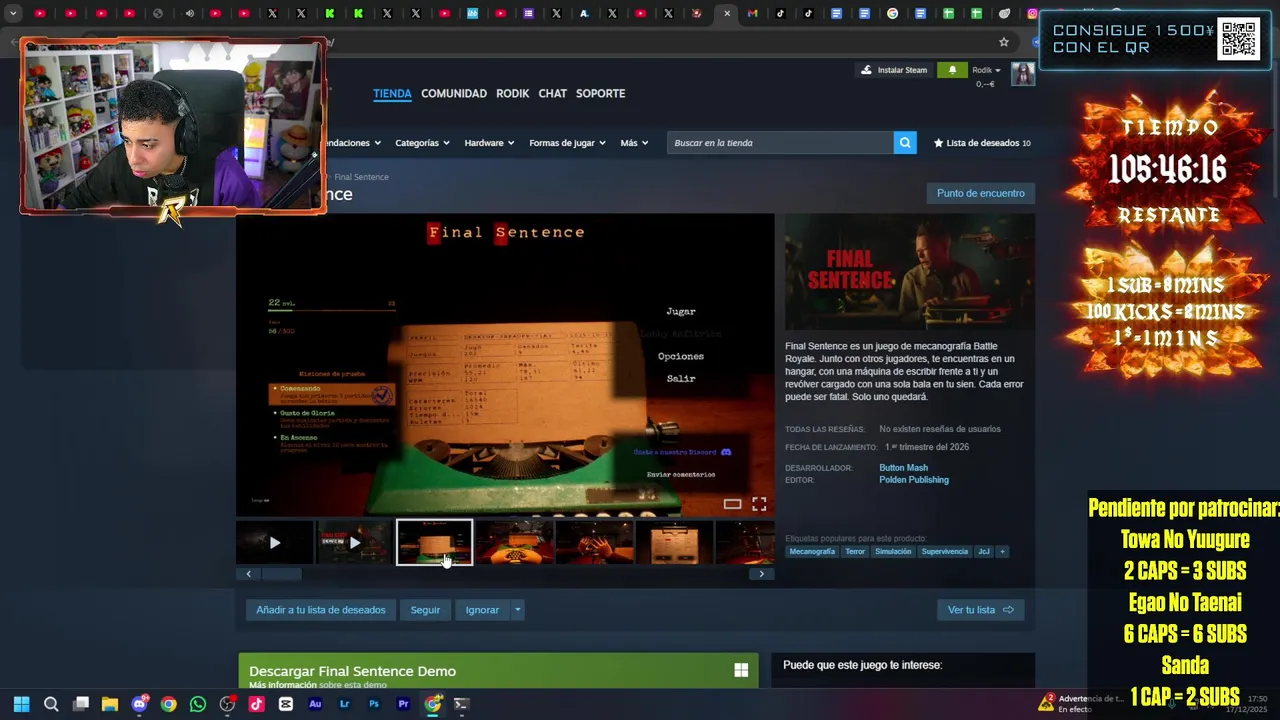Viewport: 1280px width, 720px height.
Task: Open the Rodik account dropdown
Action: coord(986,70)
